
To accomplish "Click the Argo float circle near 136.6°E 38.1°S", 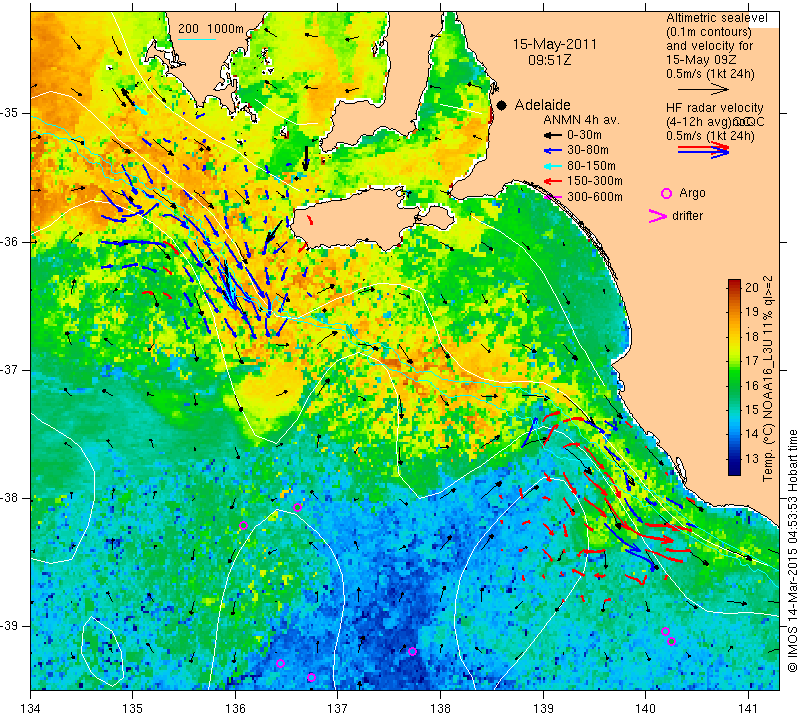I will 297,507.
